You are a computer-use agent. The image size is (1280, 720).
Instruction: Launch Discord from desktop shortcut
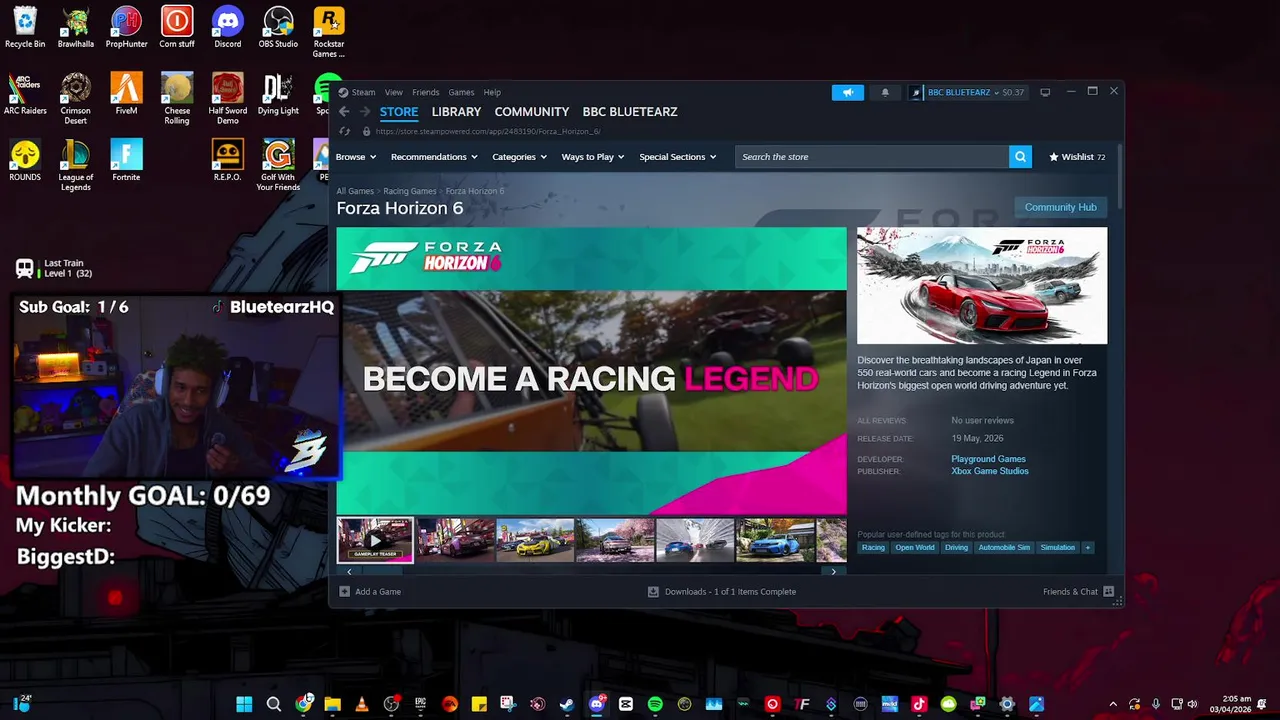228,27
